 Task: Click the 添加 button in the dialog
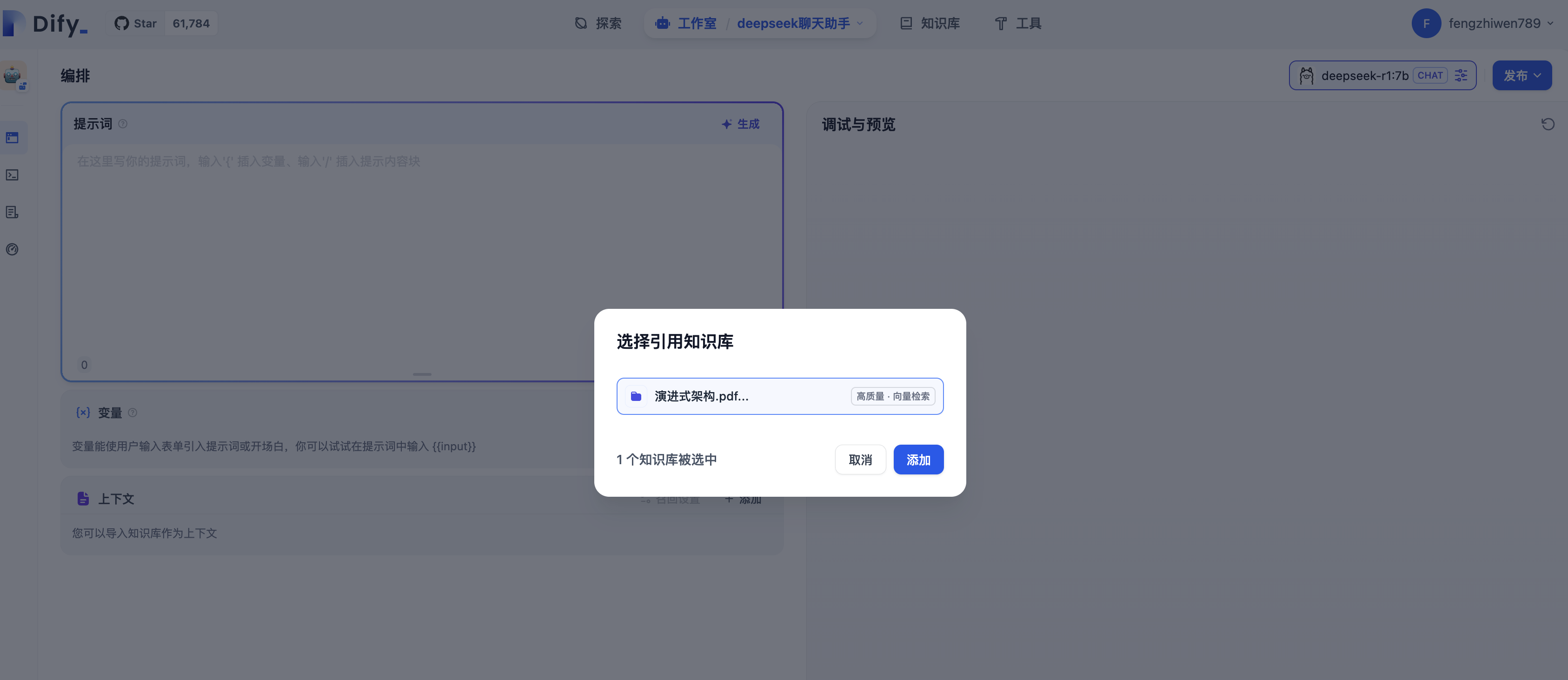[918, 460]
